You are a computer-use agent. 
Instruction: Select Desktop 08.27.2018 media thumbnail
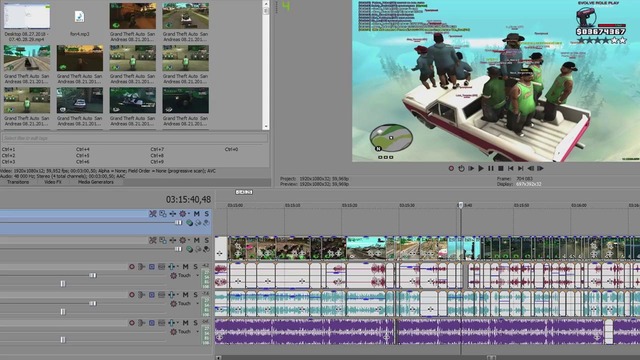27,16
